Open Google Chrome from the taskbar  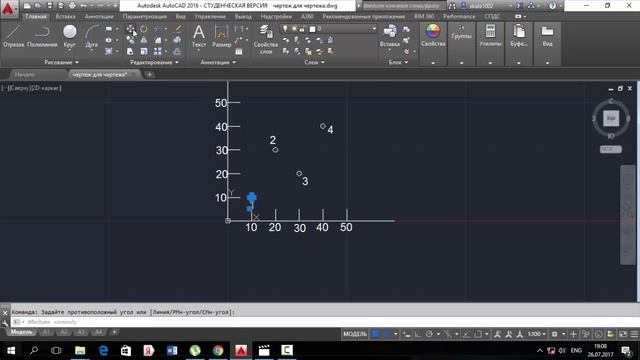[218, 350]
